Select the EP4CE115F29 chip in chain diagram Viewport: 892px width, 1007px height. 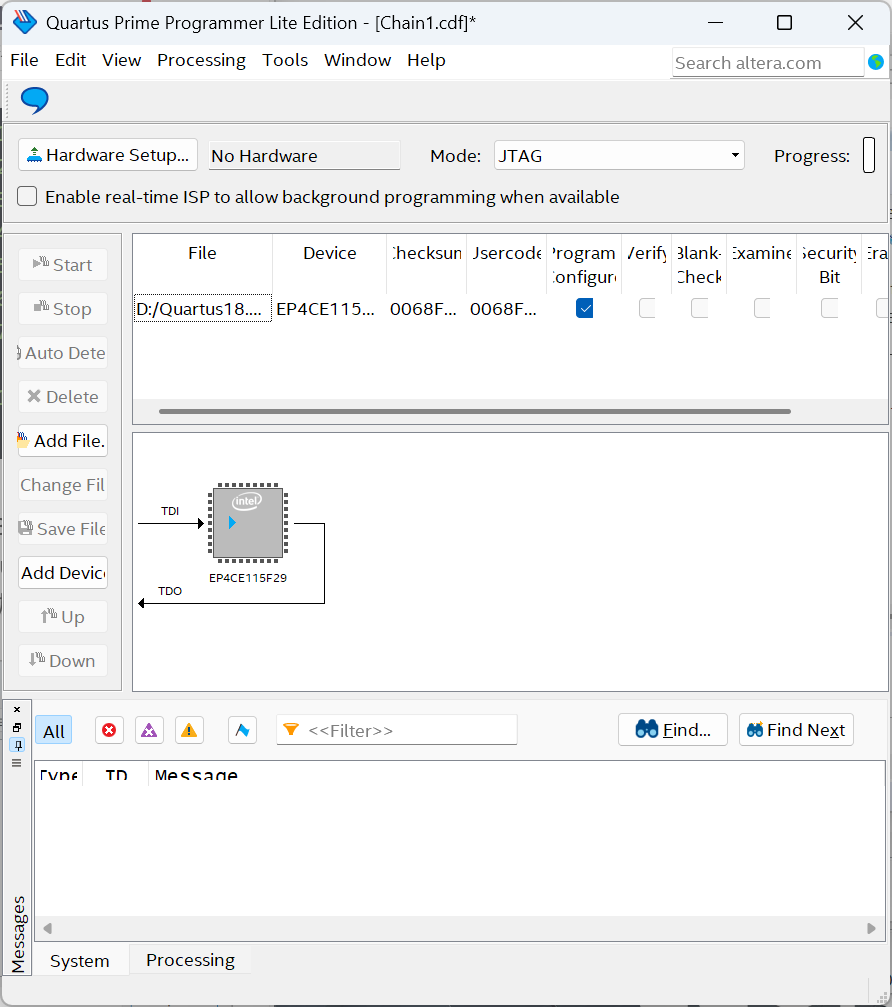click(248, 523)
